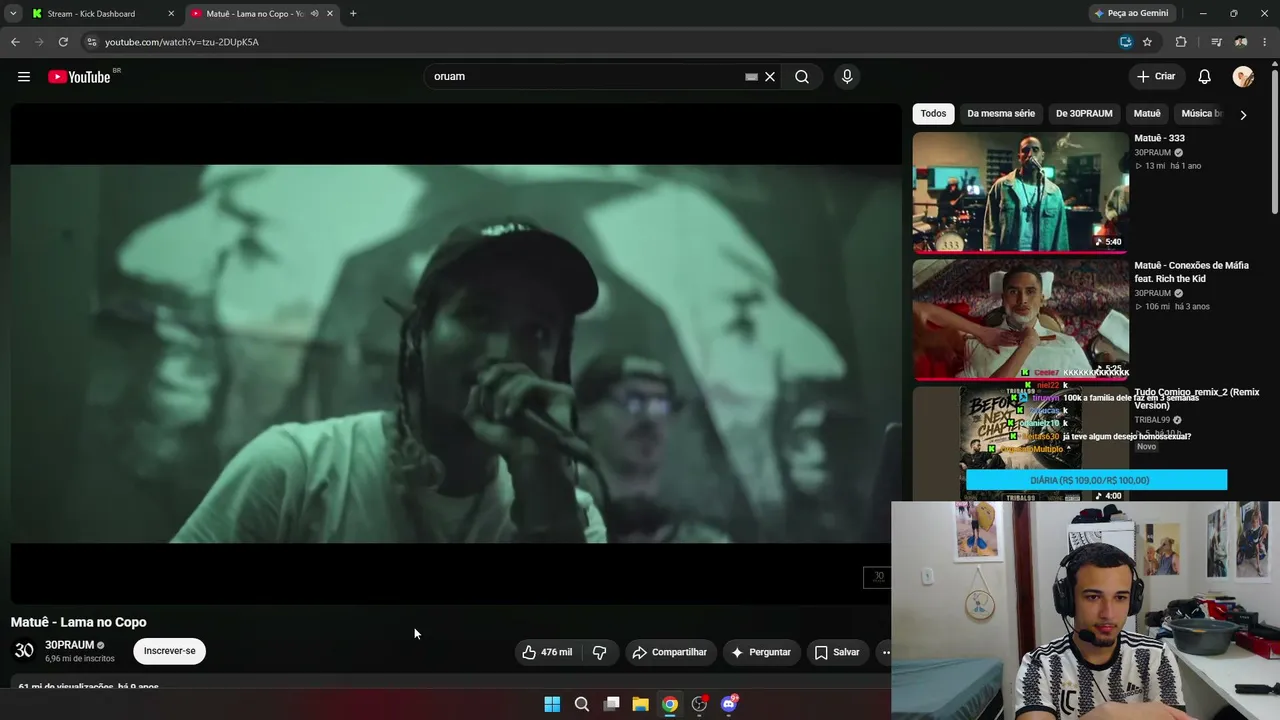Clear the search text with the X

pyautogui.click(x=770, y=77)
